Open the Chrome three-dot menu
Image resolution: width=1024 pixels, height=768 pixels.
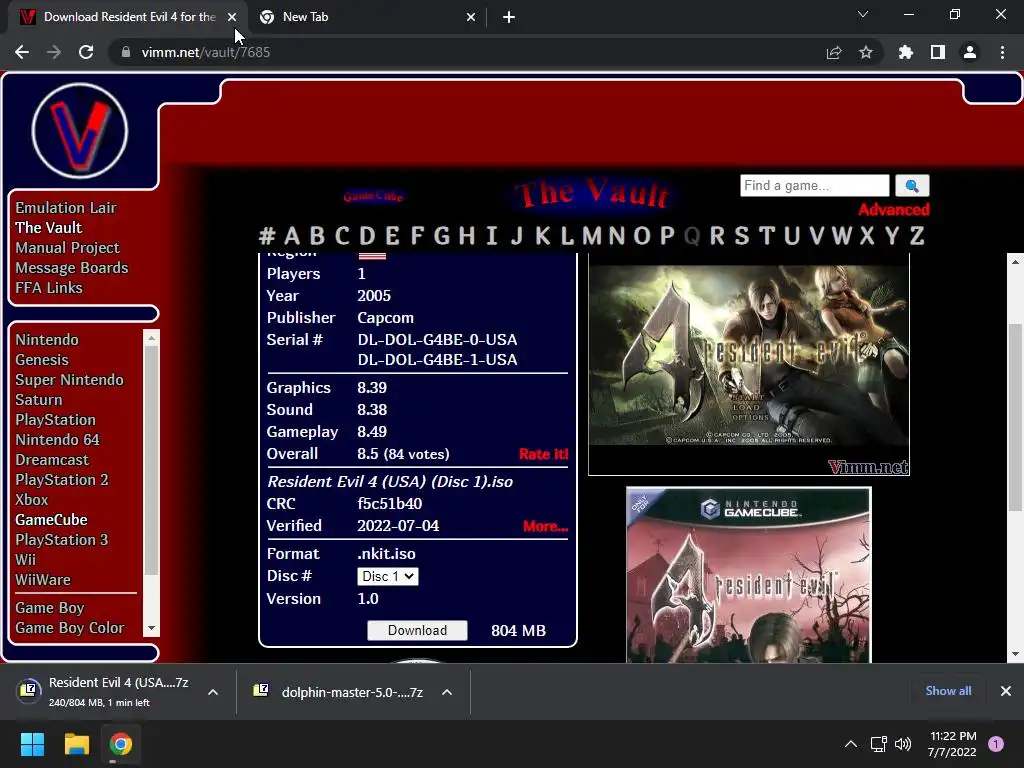pos(1002,52)
